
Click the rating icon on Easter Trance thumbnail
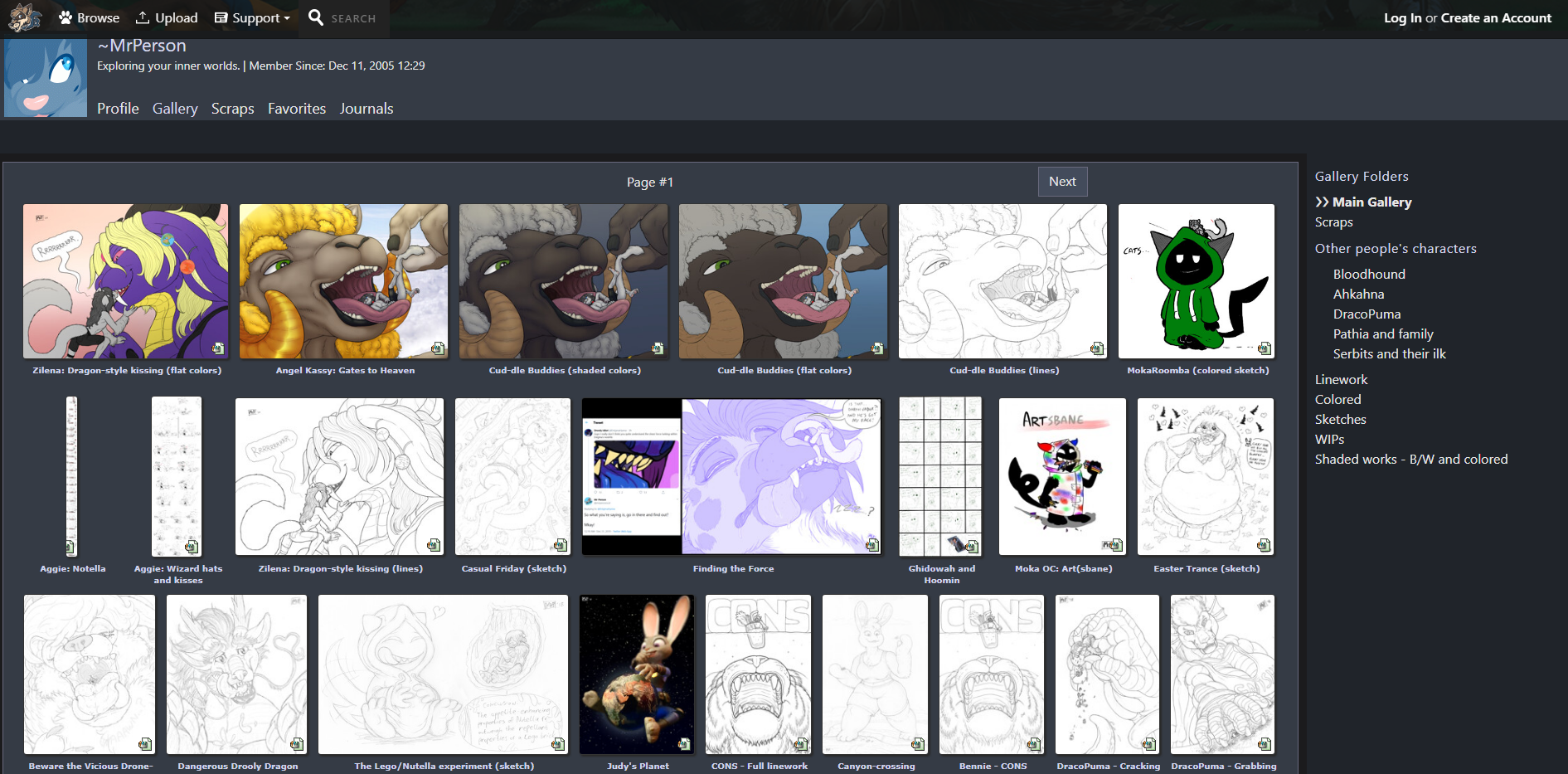pos(1264,544)
